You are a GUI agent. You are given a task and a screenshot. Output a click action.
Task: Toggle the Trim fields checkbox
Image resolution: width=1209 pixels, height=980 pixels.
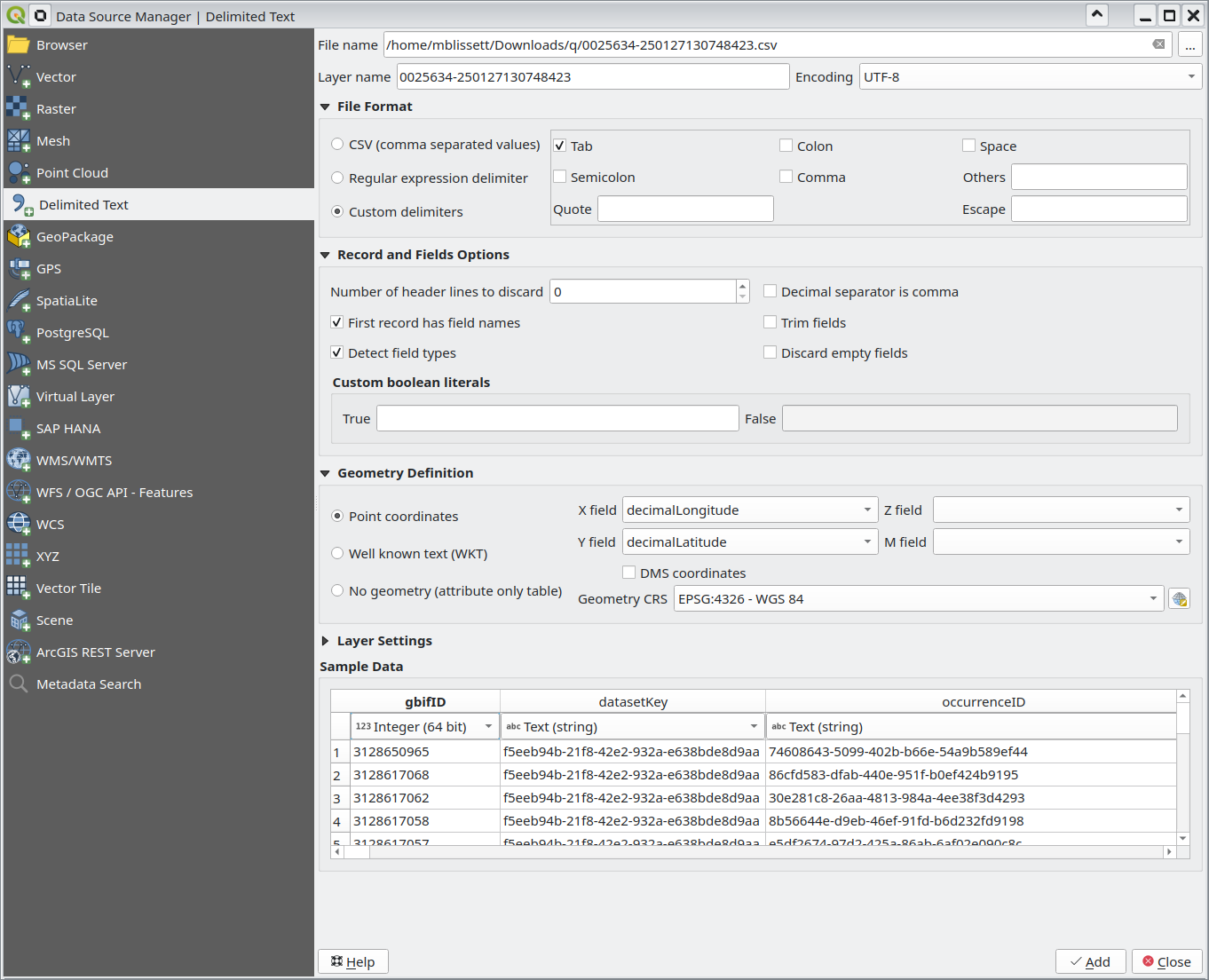[770, 322]
